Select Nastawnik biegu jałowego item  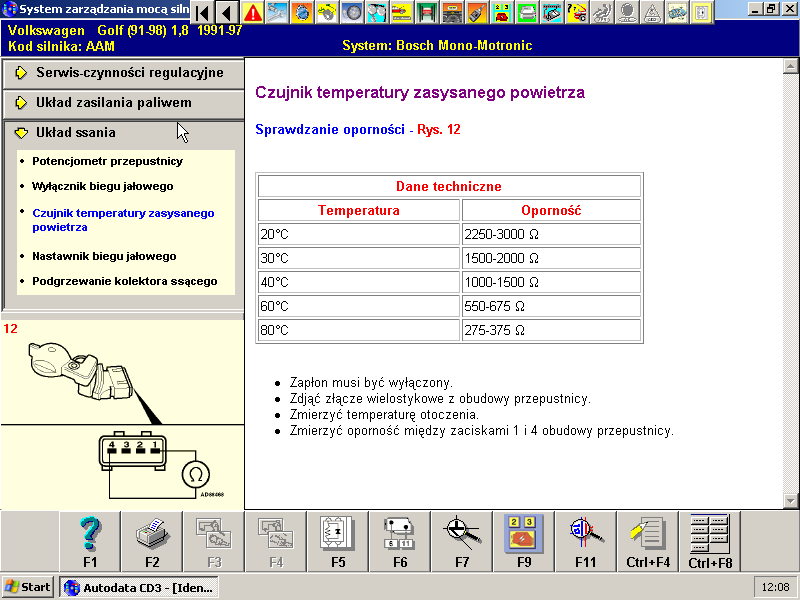(x=104, y=256)
